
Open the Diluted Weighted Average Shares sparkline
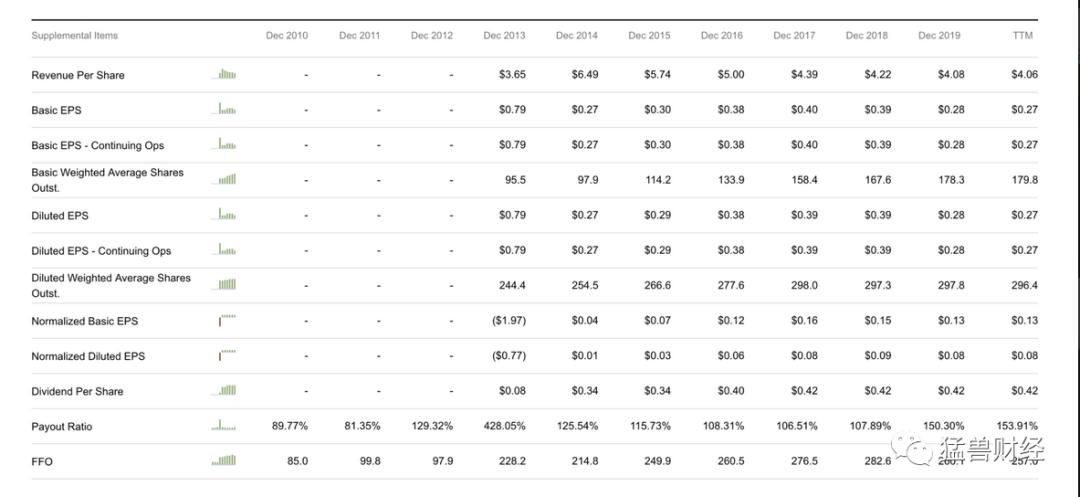[x=227, y=285]
